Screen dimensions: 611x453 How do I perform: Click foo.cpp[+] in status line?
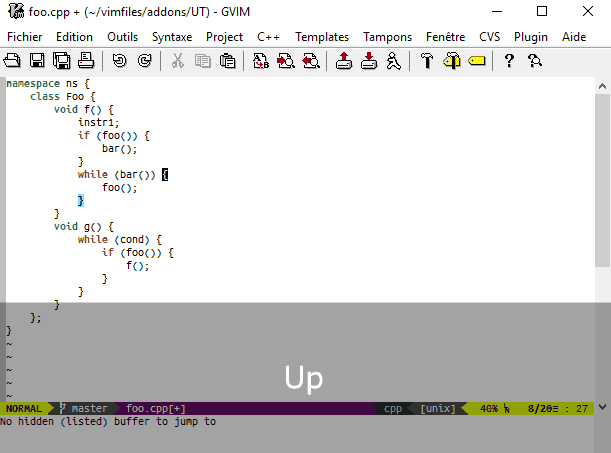(x=156, y=409)
